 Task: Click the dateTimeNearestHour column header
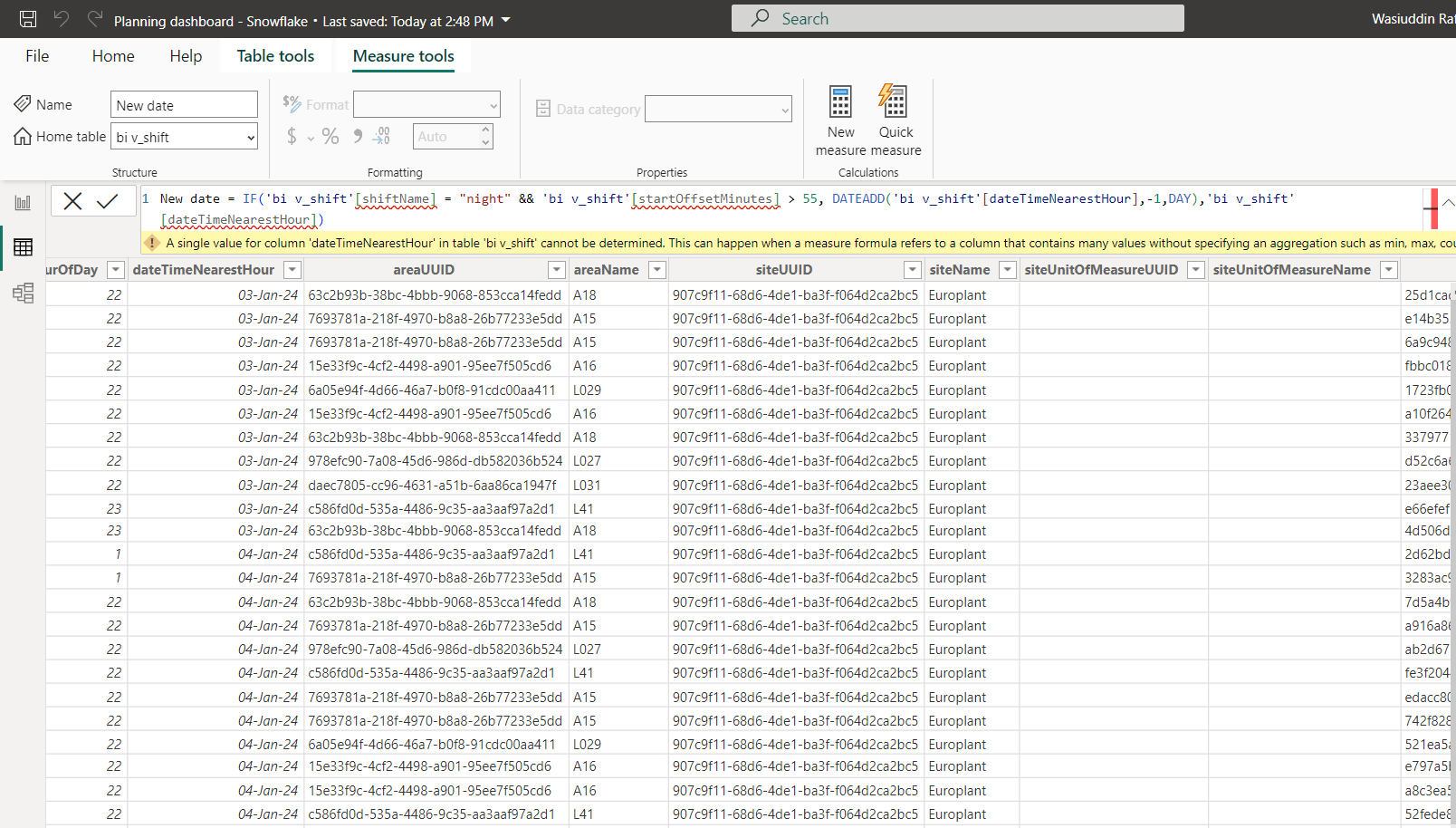click(x=204, y=270)
